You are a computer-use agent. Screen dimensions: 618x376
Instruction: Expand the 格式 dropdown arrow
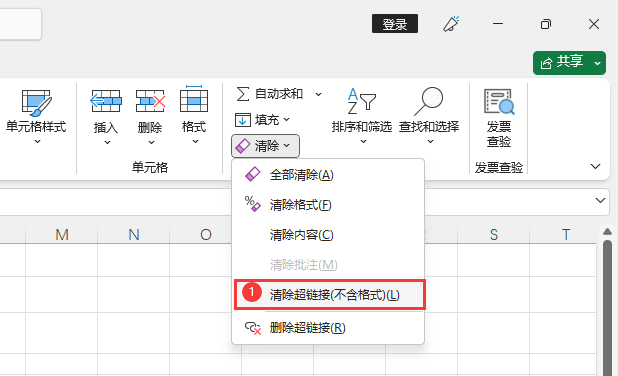[x=195, y=142]
